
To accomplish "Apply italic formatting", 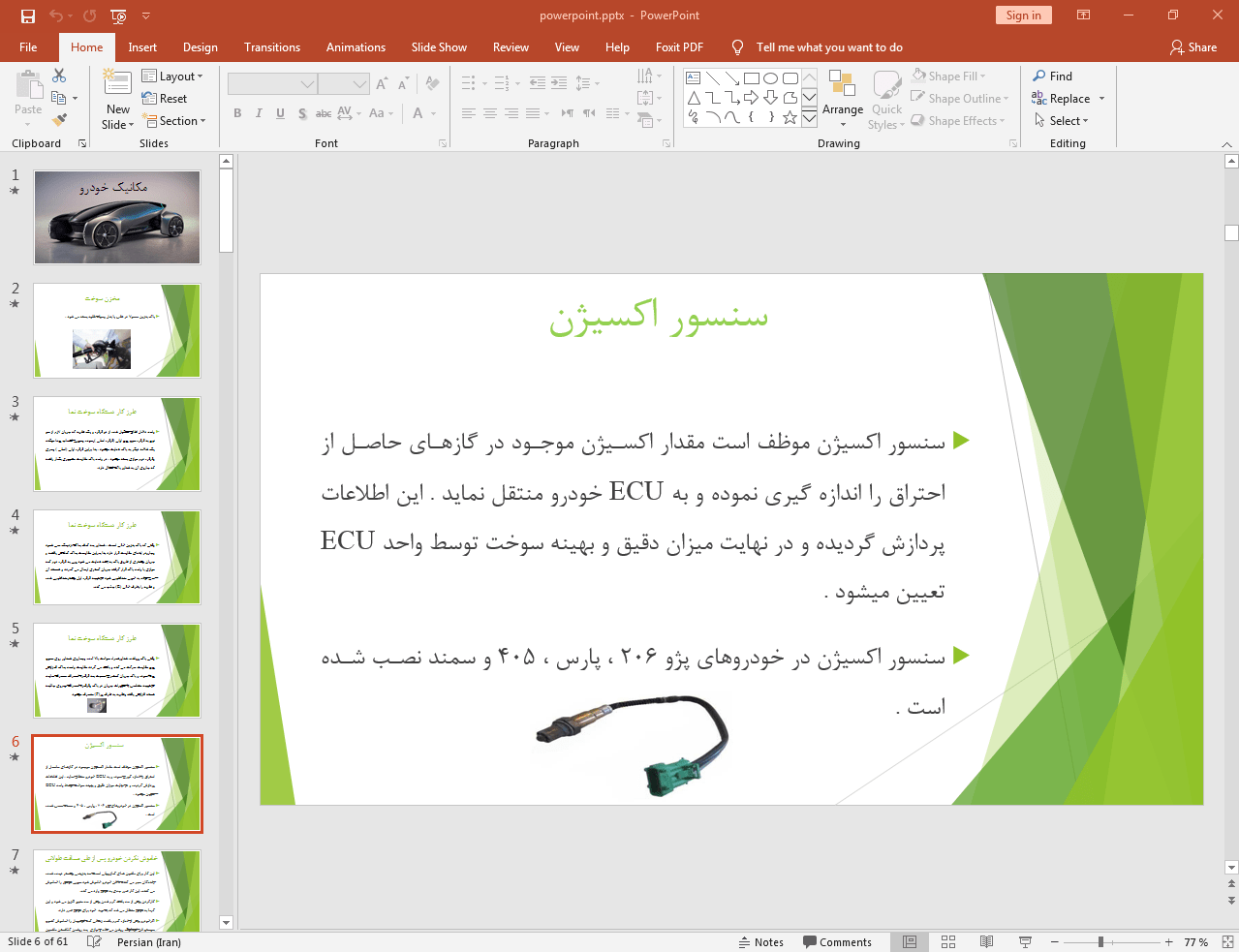I will [258, 113].
